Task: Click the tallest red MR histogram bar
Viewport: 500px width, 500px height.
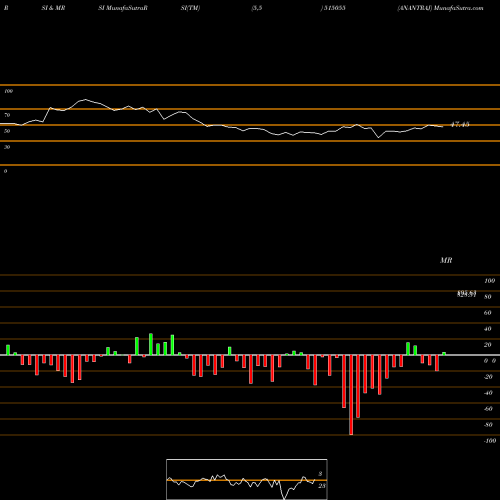Action: pyautogui.click(x=351, y=395)
